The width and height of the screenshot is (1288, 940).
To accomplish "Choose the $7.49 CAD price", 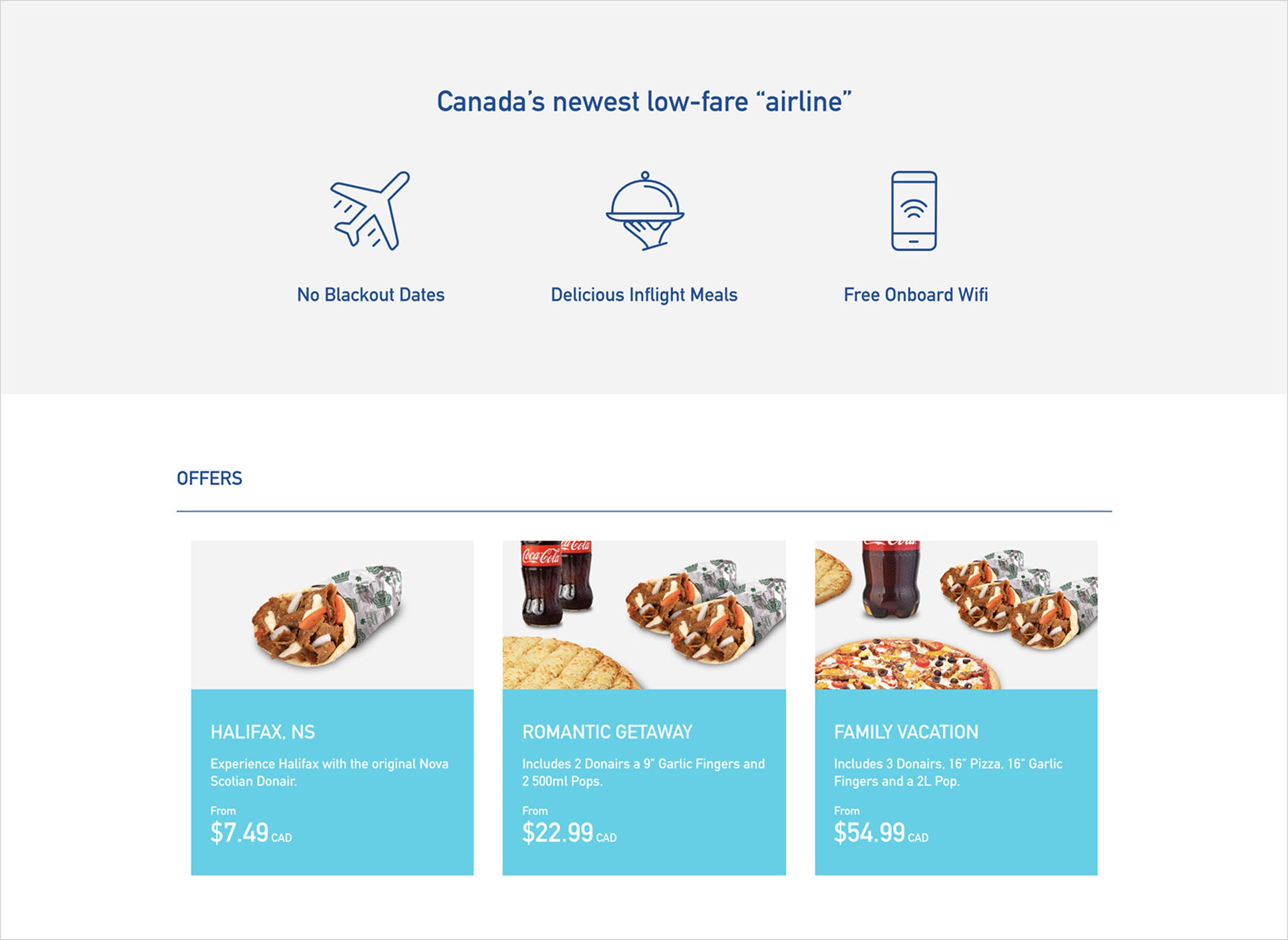I will click(251, 832).
